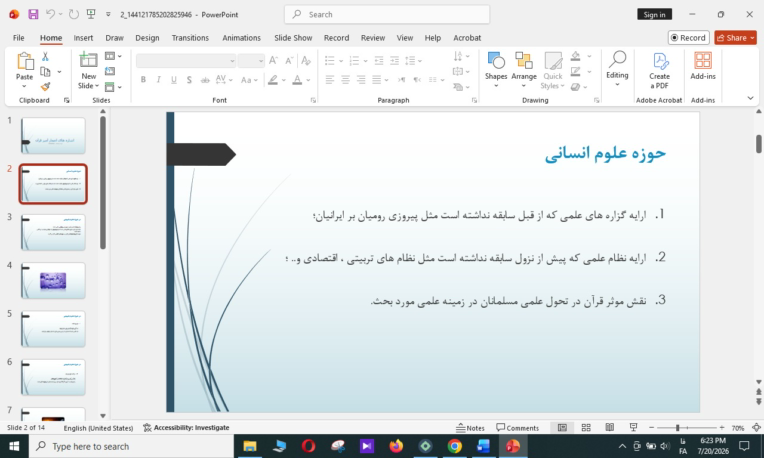The image size is (764, 458).
Task: Click the Shapes icon in Drawing group
Action: click(x=496, y=61)
